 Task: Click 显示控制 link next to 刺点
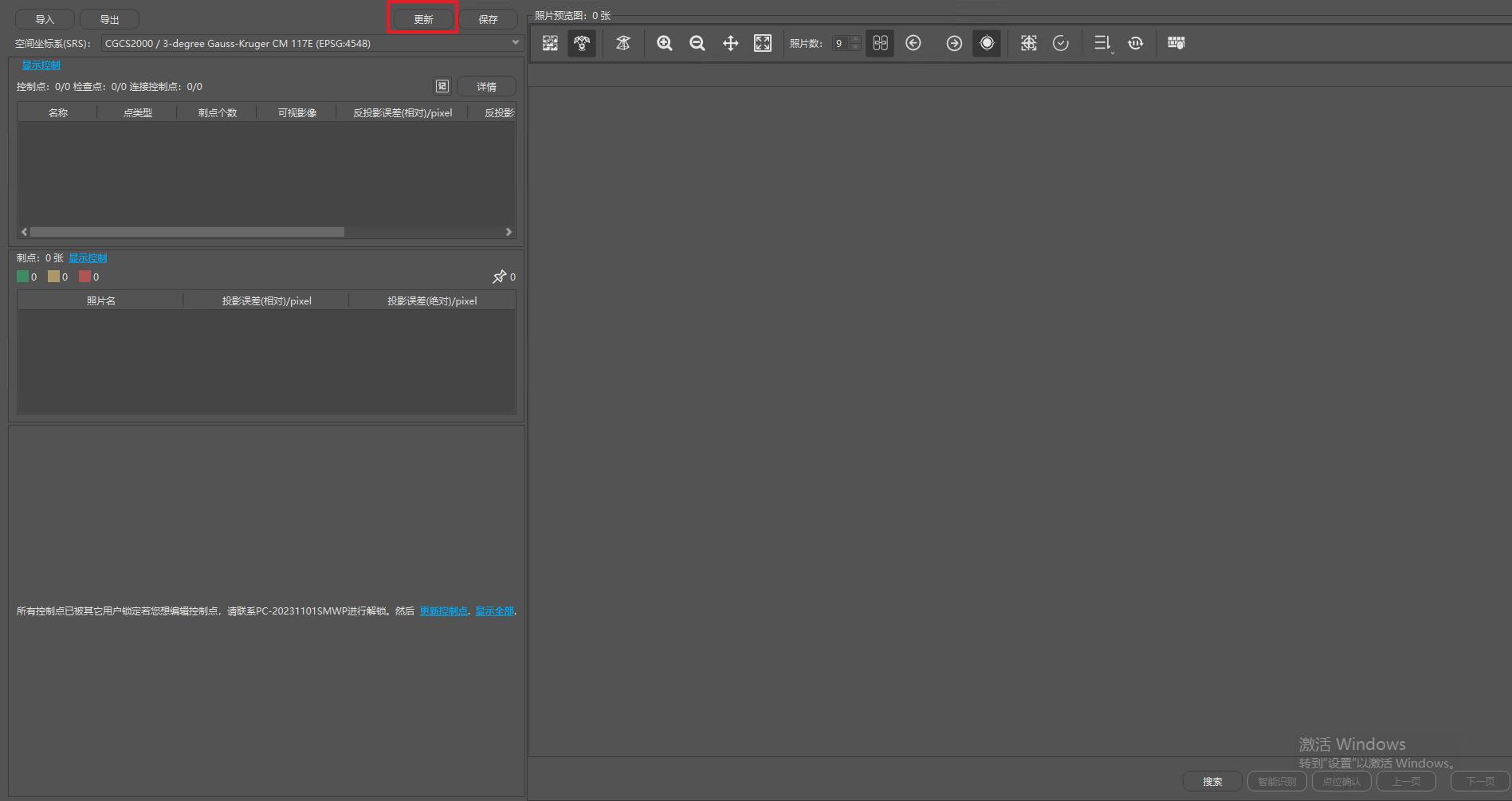[88, 258]
